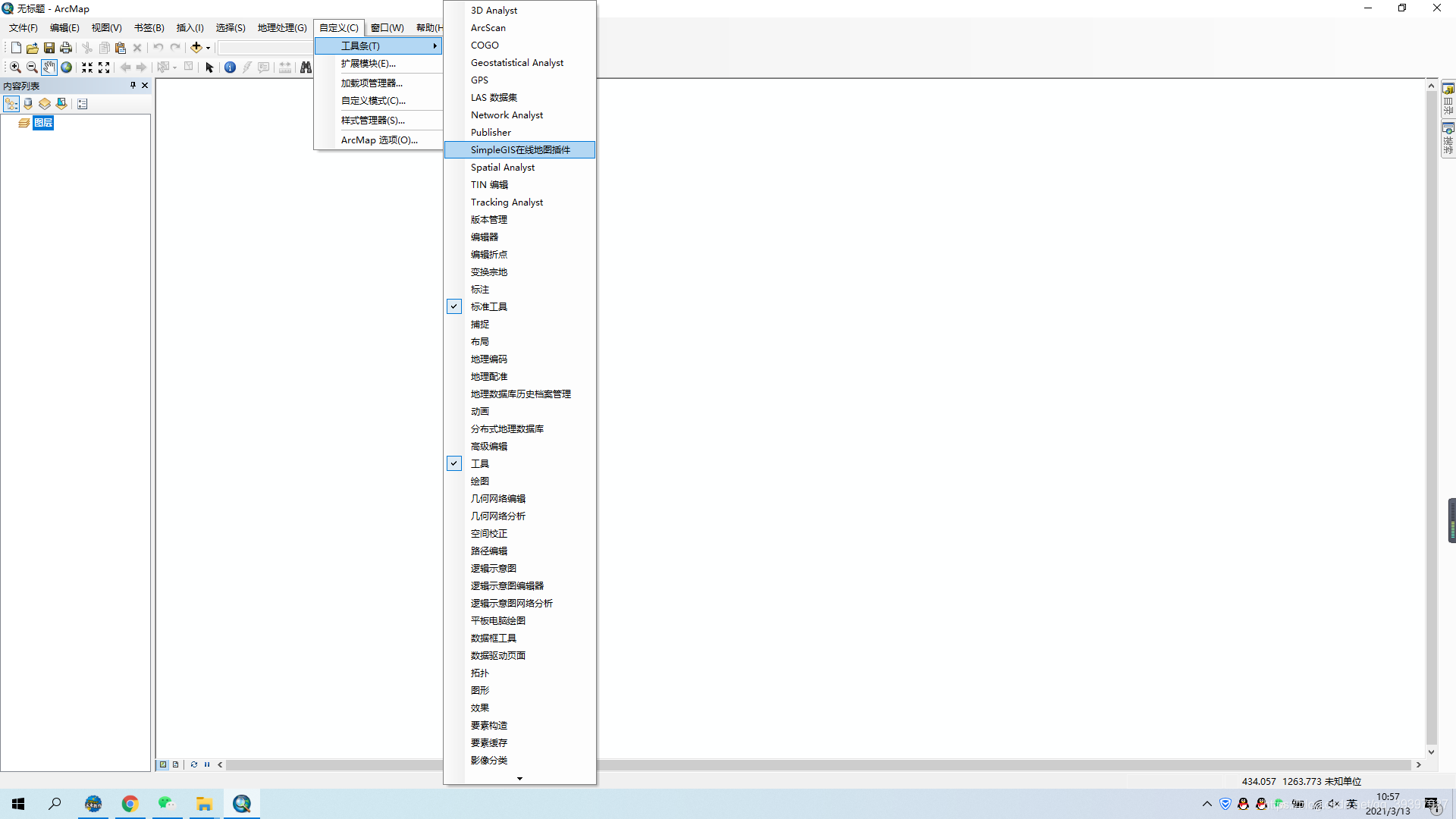Uncheck the 工具 toolbar entry
The height and width of the screenshot is (819, 1456).
[x=479, y=463]
